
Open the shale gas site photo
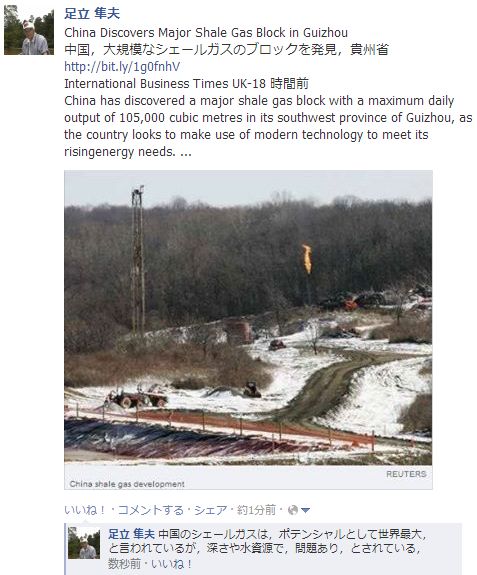[x=248, y=318]
